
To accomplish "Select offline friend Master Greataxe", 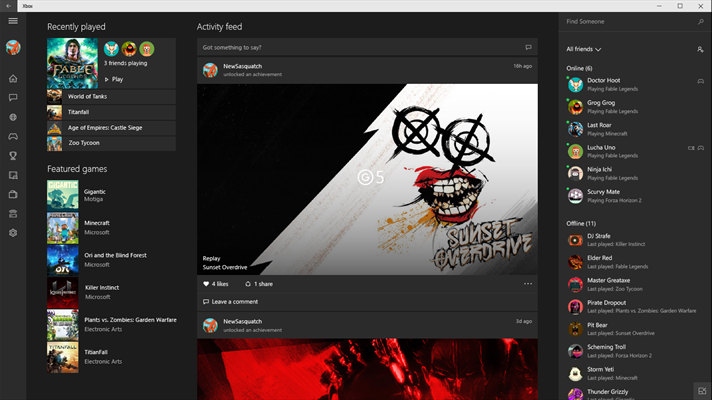I will 635,284.
